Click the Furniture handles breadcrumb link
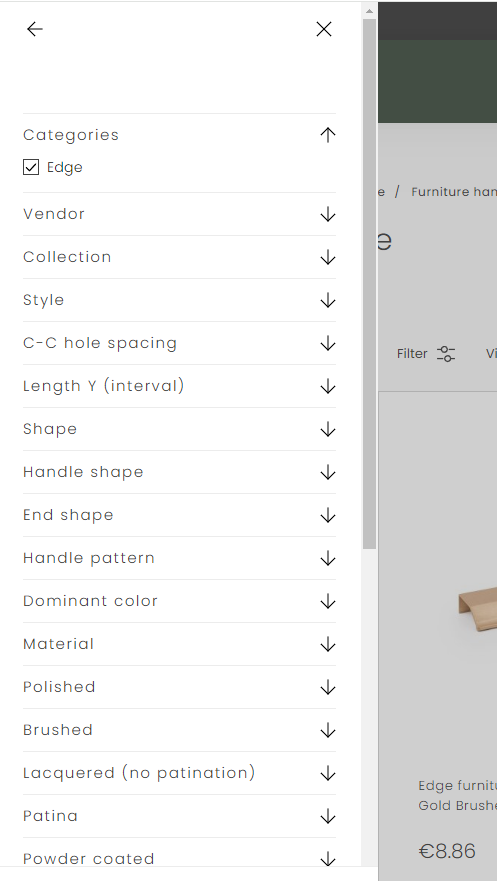The width and height of the screenshot is (497, 881). (x=454, y=192)
